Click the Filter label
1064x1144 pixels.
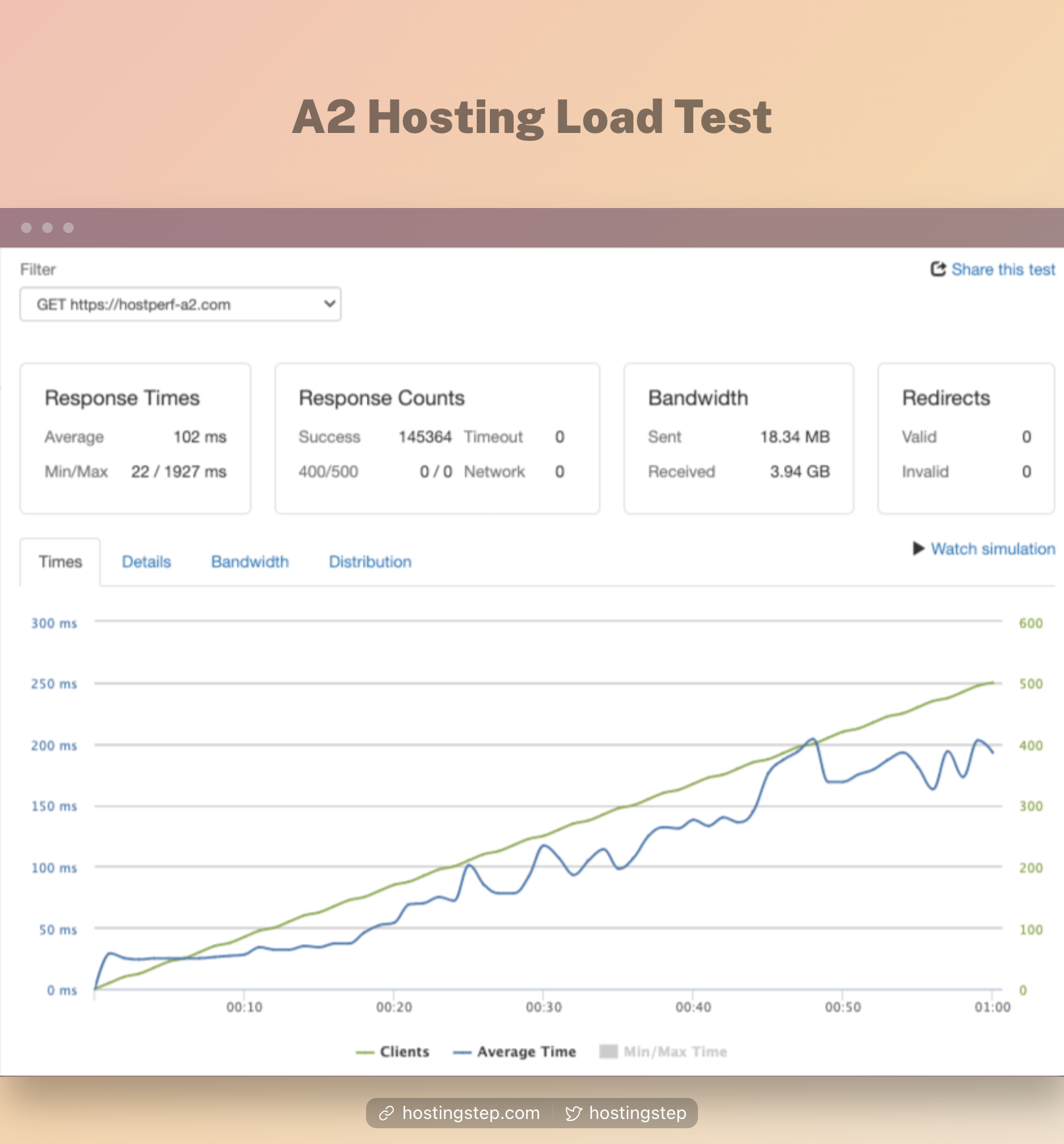[38, 269]
